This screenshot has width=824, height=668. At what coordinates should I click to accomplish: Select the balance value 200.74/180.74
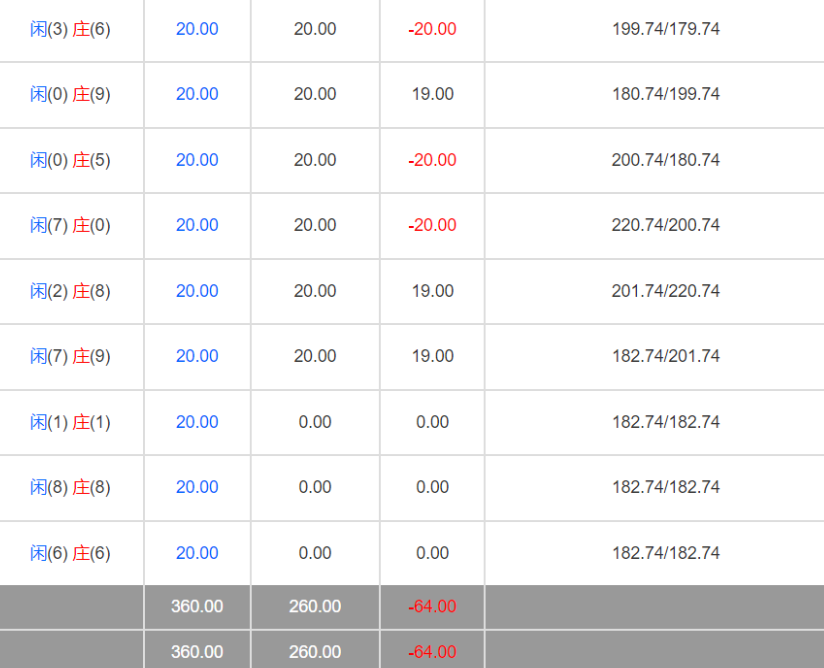coord(666,160)
